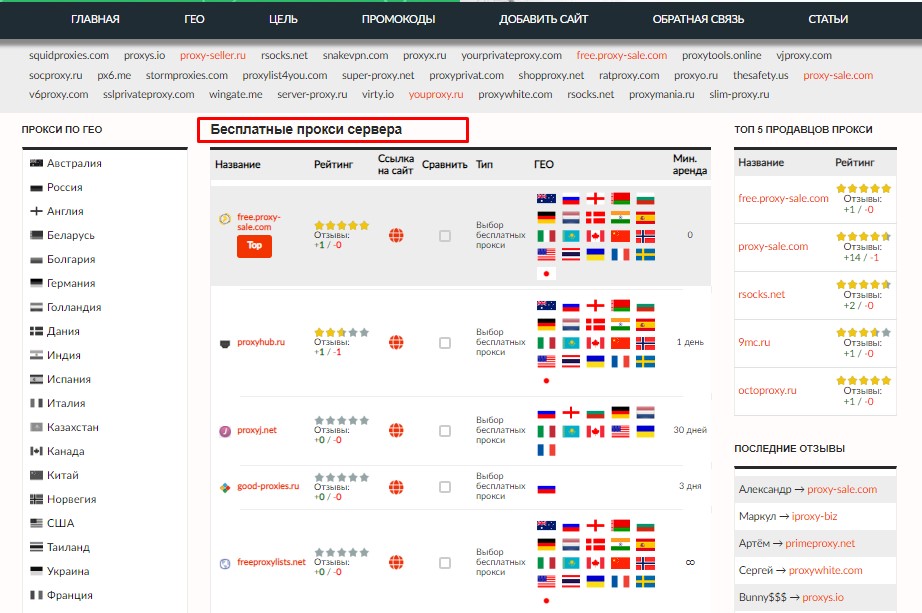
Task: Open 9mc.ru in top 5 sellers
Action: pyautogui.click(x=754, y=342)
